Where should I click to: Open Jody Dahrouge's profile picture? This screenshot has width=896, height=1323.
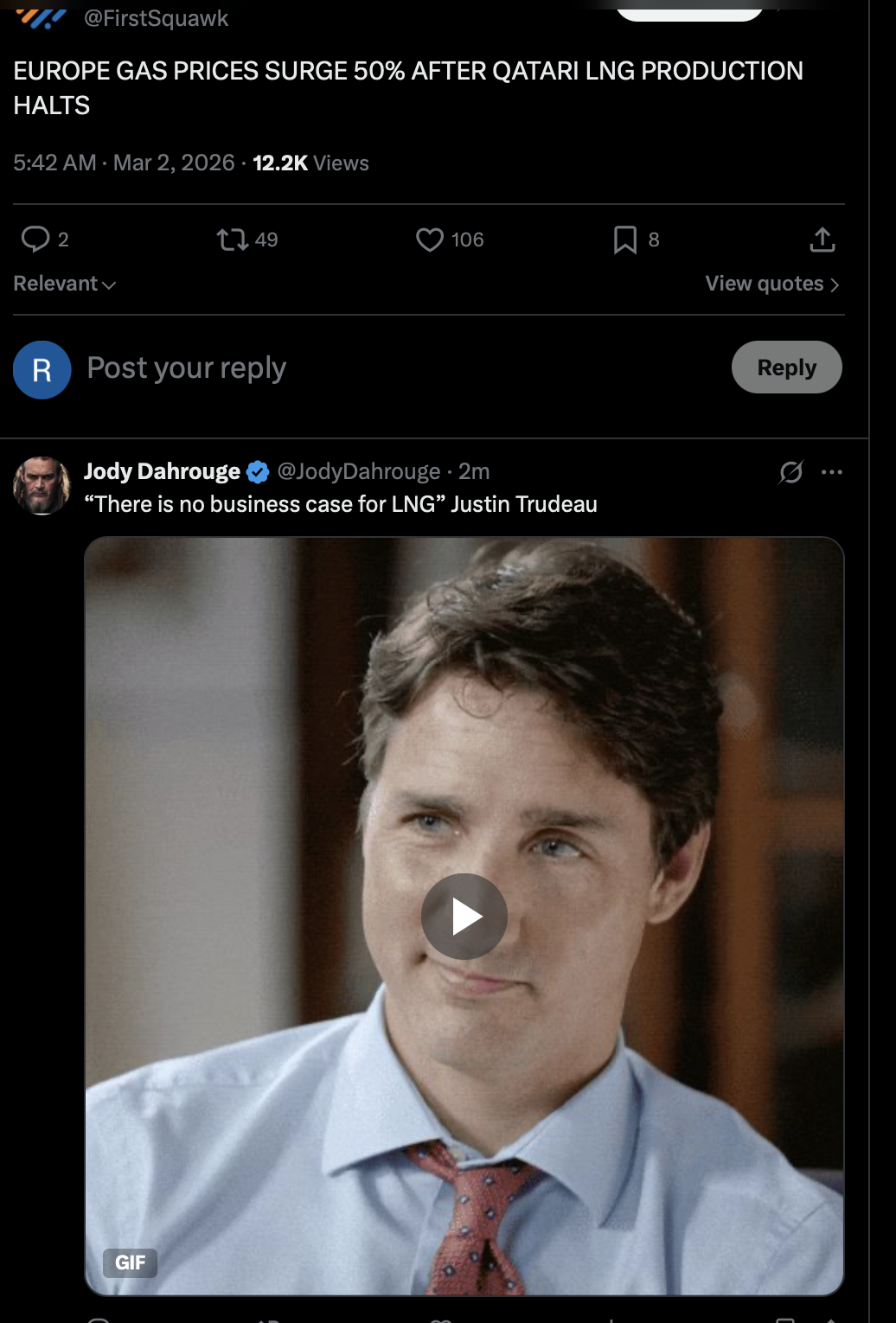coord(42,486)
